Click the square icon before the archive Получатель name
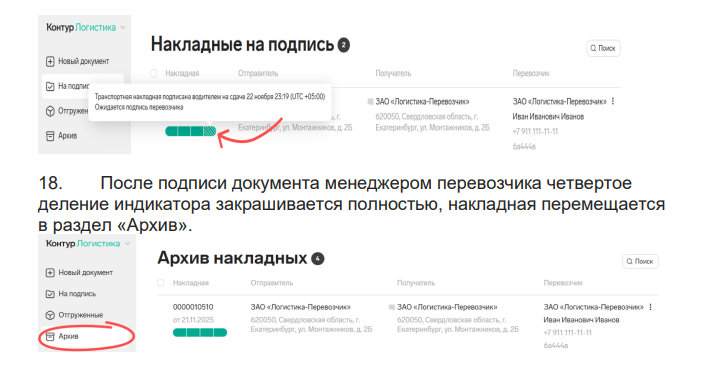The height and width of the screenshot is (380, 708). pos(391,307)
